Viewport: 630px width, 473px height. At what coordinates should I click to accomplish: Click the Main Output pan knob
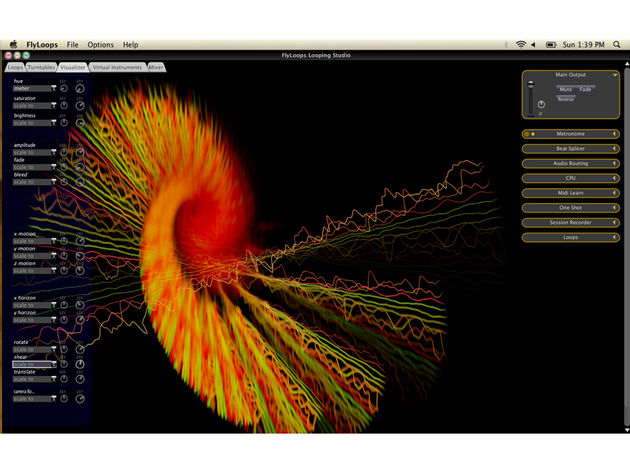point(541,104)
